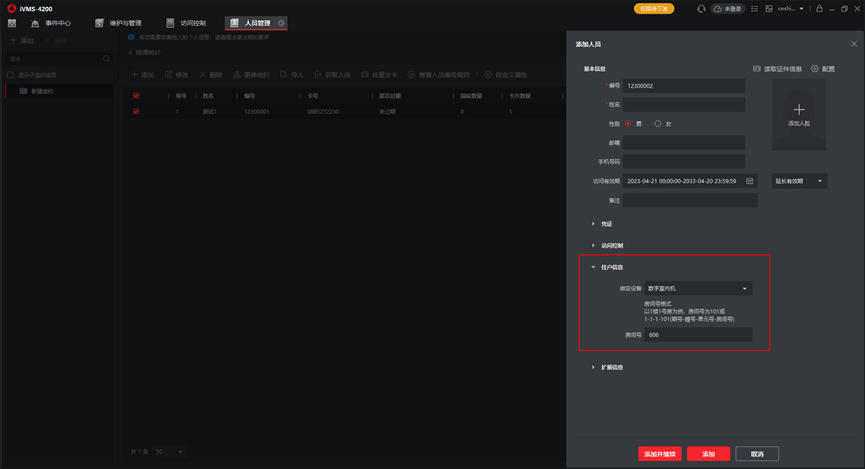Image resolution: width=865 pixels, height=469 pixels.
Task: Expand the 凭证 credentials section
Action: click(x=593, y=223)
